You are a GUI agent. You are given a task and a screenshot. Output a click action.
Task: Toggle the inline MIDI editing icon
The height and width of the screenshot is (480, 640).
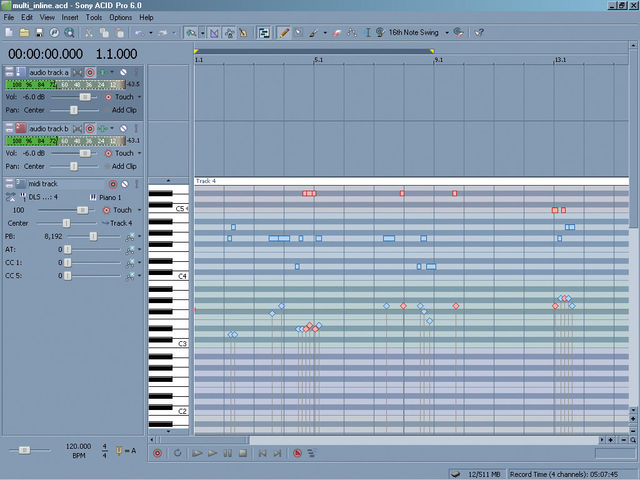264,33
